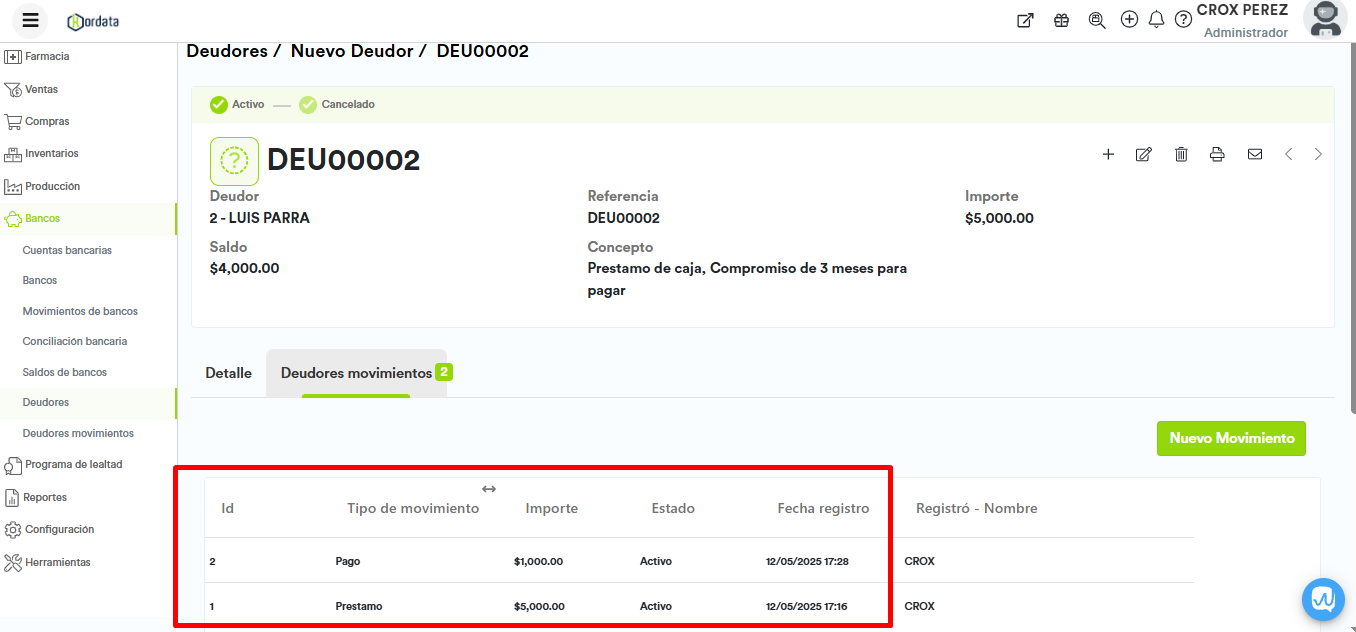Edit record with the pencil icon
The width and height of the screenshot is (1356, 632).
pyautogui.click(x=1143, y=154)
